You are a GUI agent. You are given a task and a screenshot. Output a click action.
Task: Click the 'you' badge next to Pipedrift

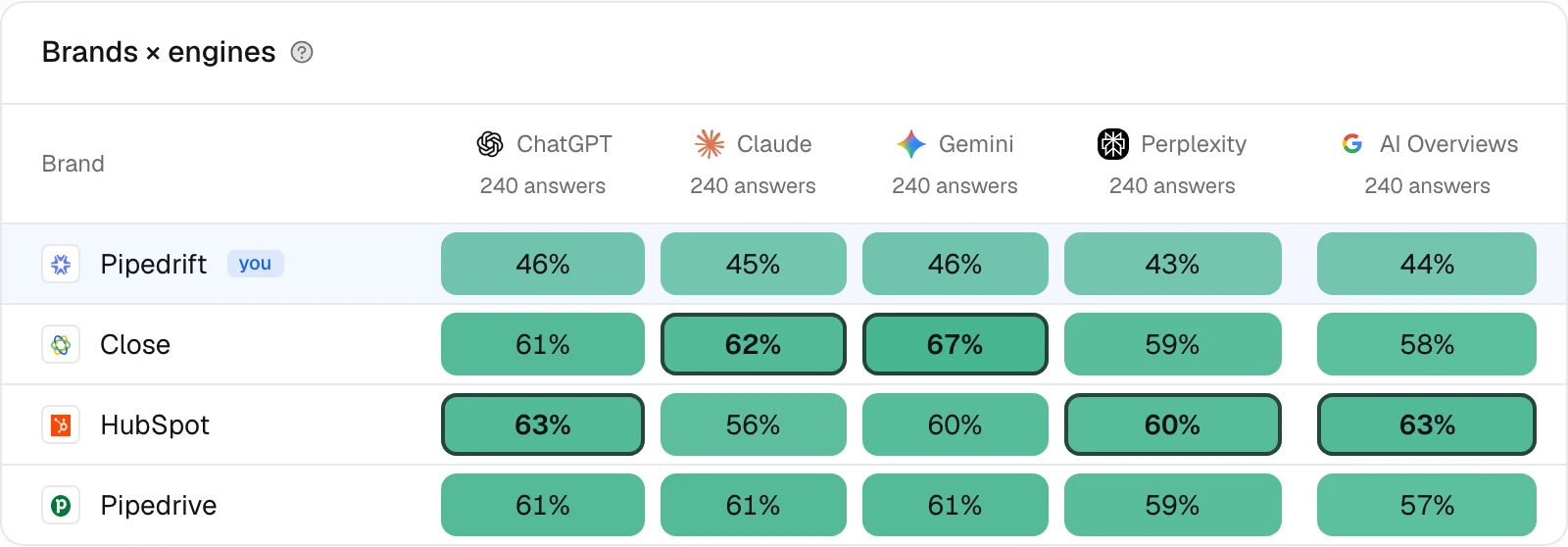point(255,264)
